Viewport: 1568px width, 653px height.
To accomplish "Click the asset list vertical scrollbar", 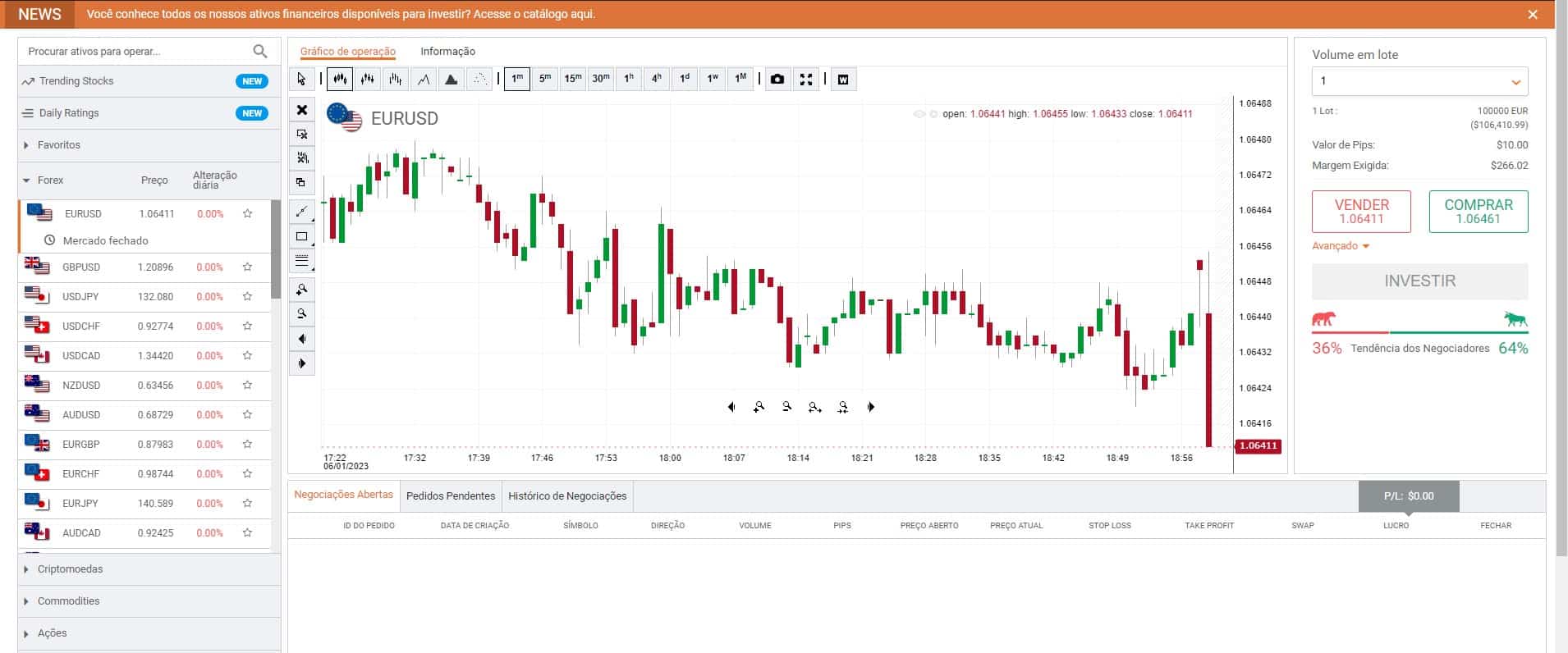I will tap(276, 249).
